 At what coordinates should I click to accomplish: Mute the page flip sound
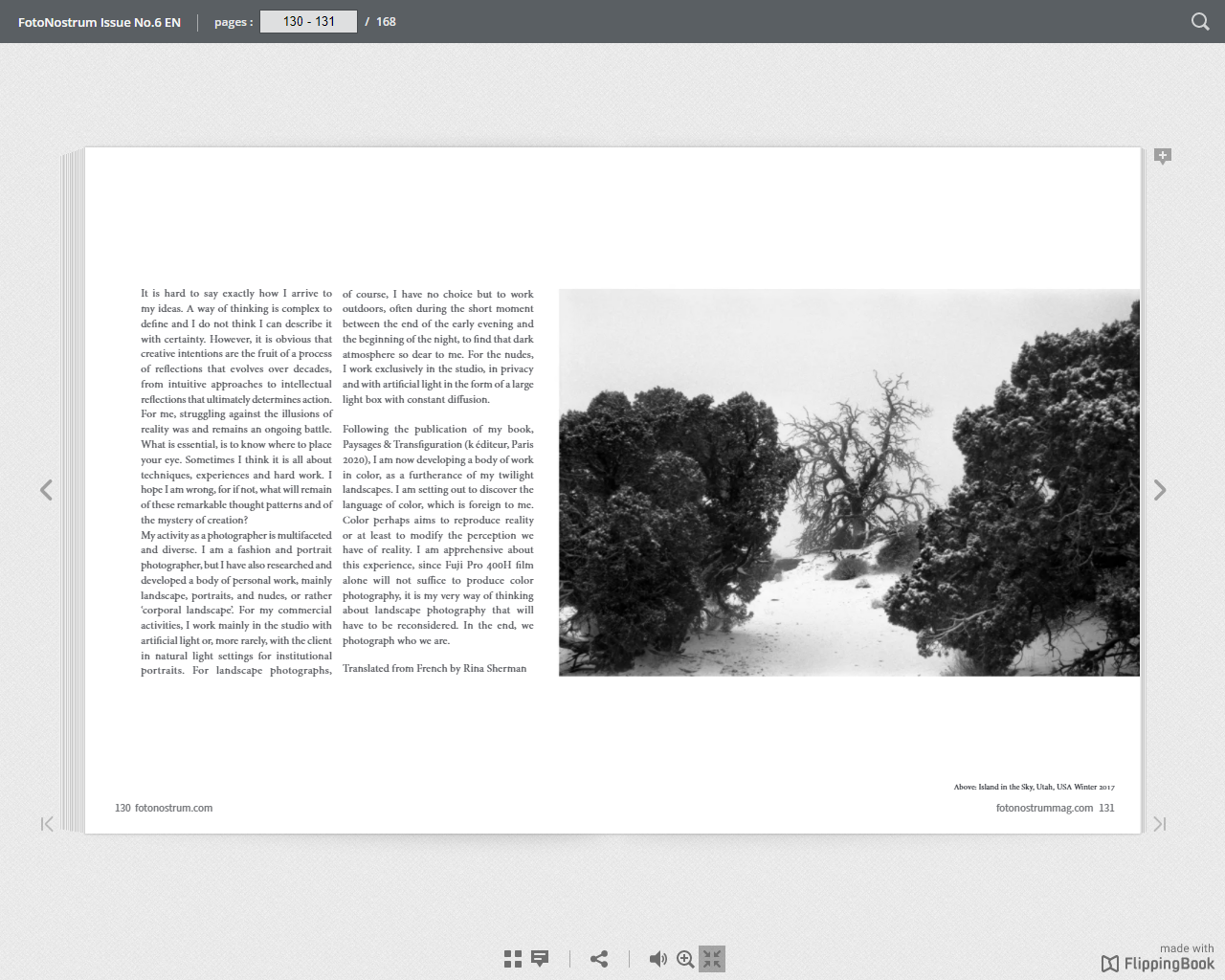click(657, 959)
